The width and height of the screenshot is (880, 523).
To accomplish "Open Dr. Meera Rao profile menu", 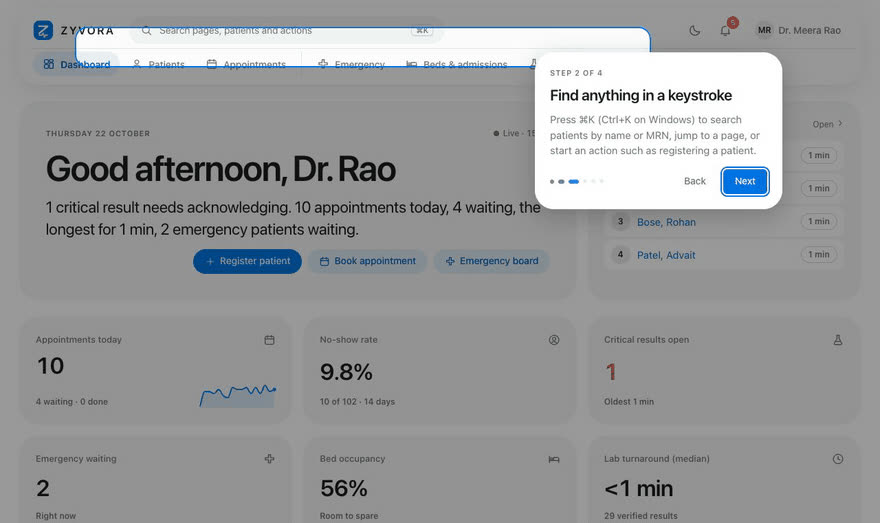I will pyautogui.click(x=799, y=30).
